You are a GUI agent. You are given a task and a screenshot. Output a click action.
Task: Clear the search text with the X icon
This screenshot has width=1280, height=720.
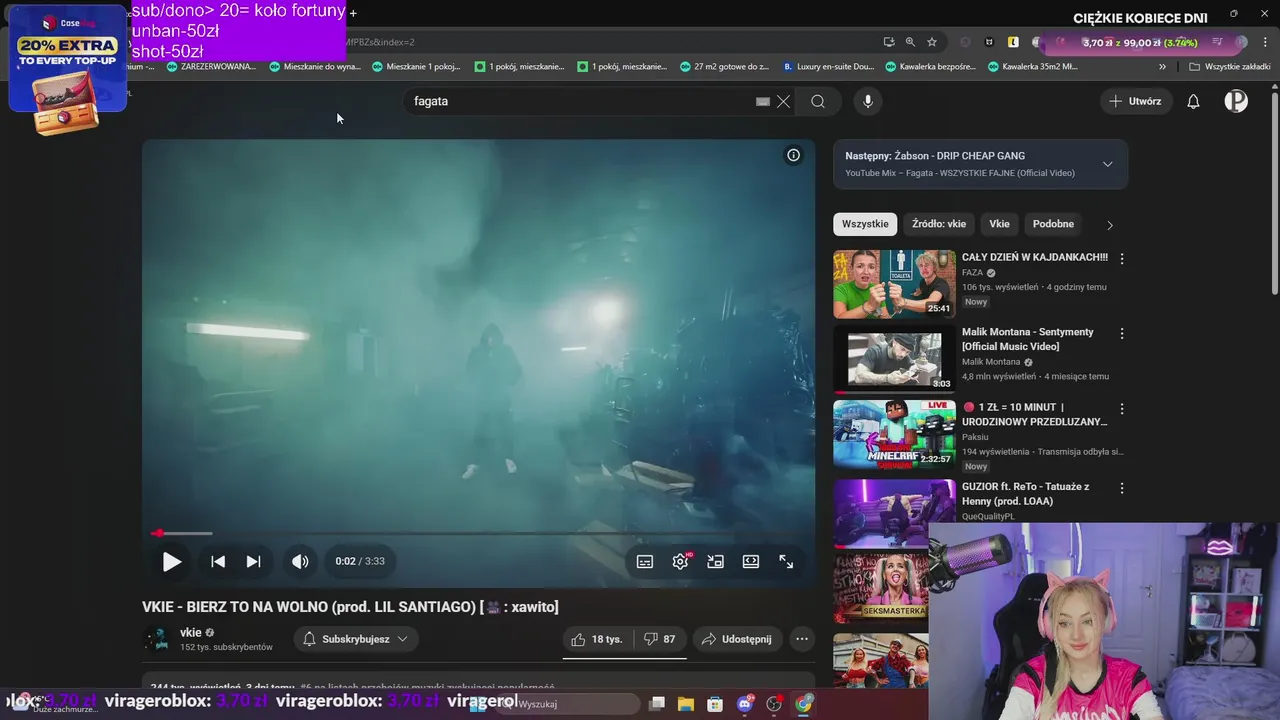click(x=783, y=101)
